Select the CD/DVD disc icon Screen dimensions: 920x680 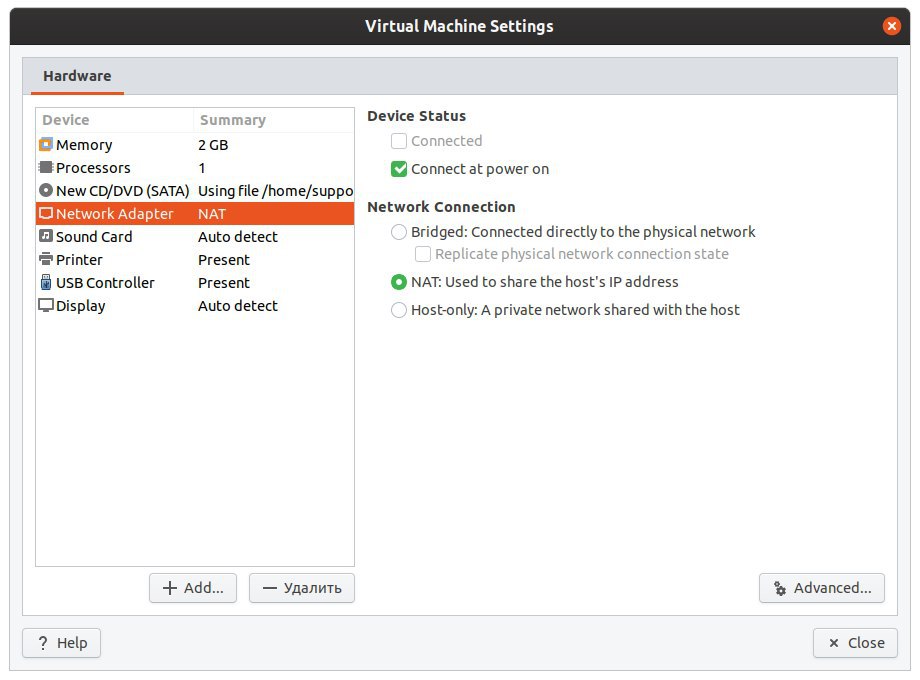(46, 190)
